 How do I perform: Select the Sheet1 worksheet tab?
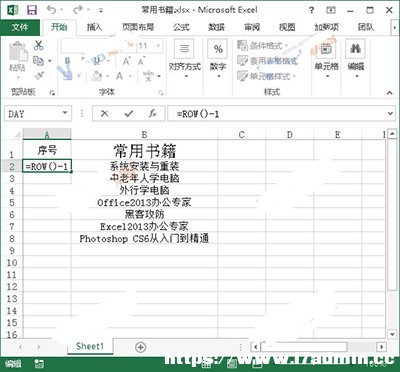(x=90, y=347)
